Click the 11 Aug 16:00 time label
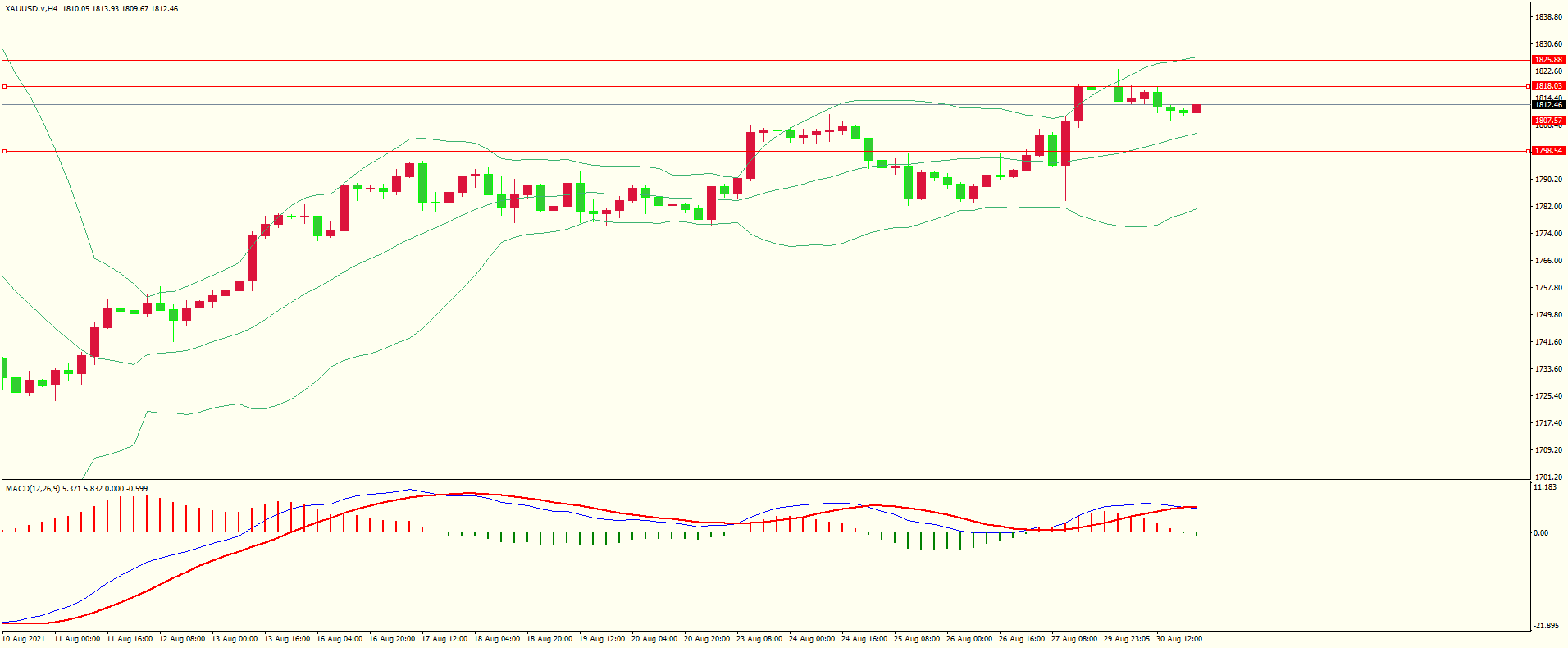 pos(130,639)
